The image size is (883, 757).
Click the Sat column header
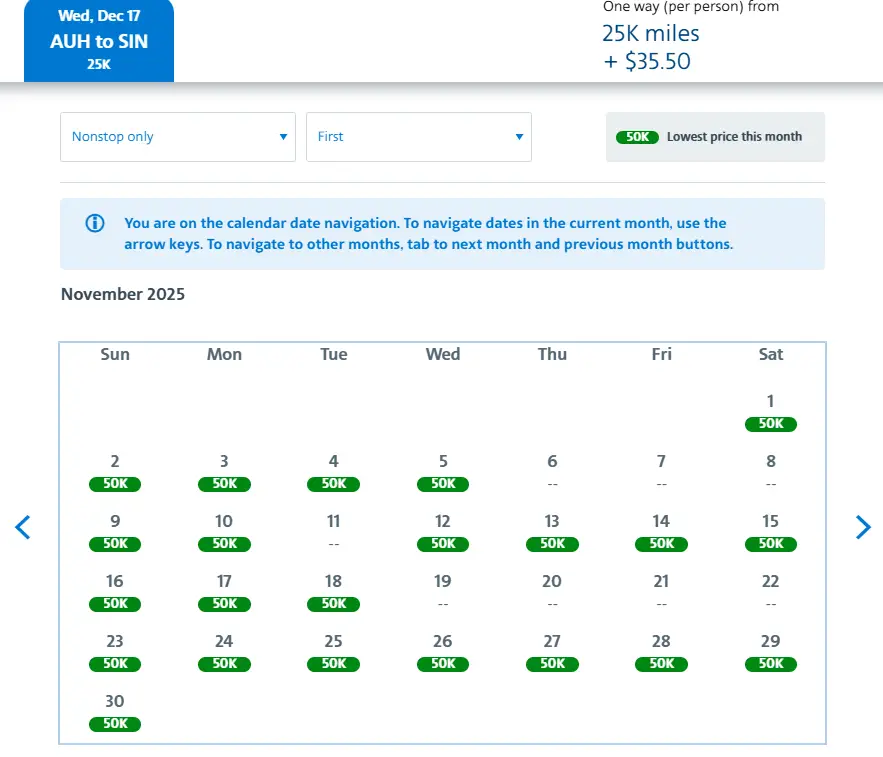point(771,354)
